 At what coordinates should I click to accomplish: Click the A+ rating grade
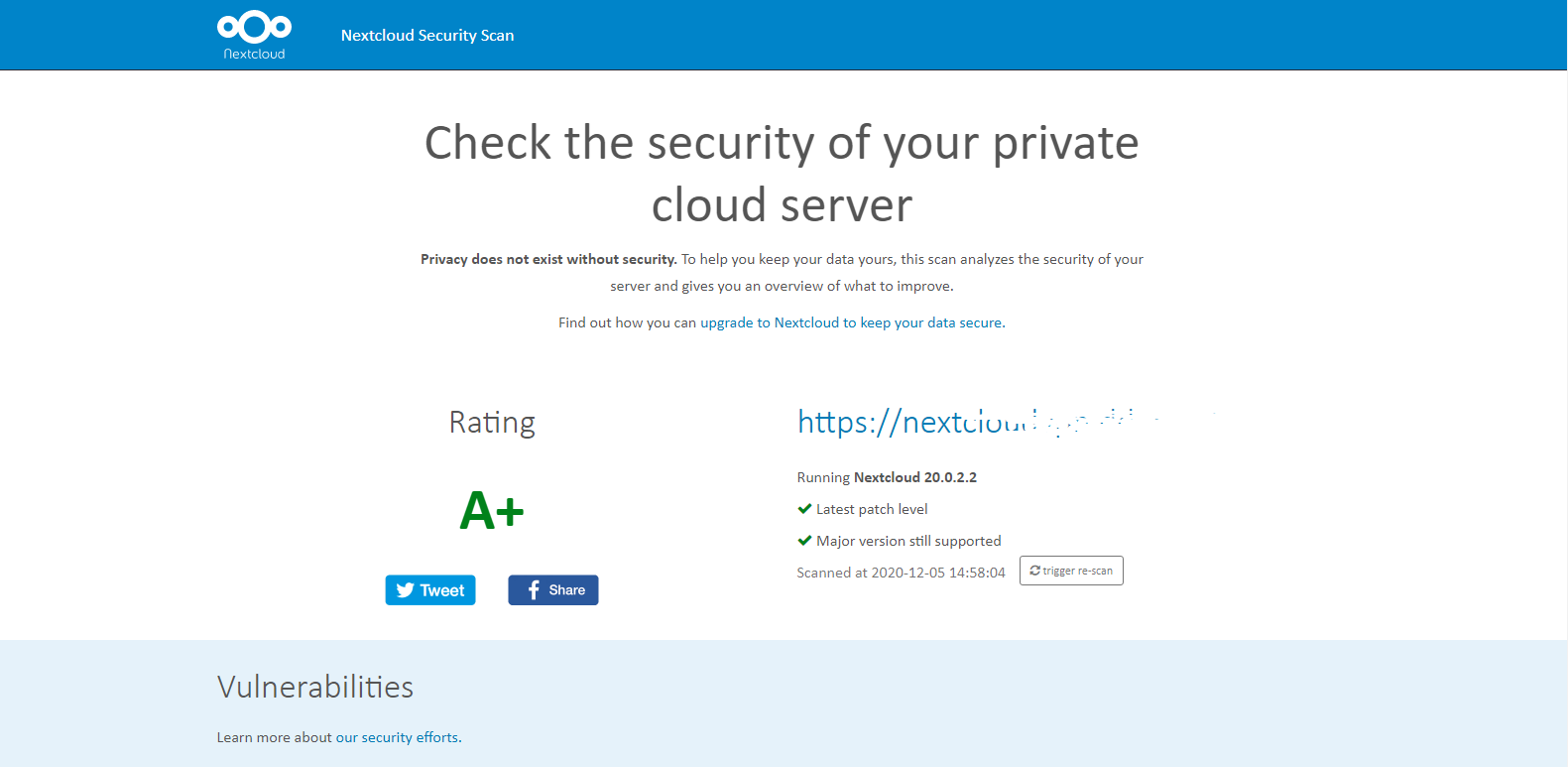pyautogui.click(x=492, y=511)
